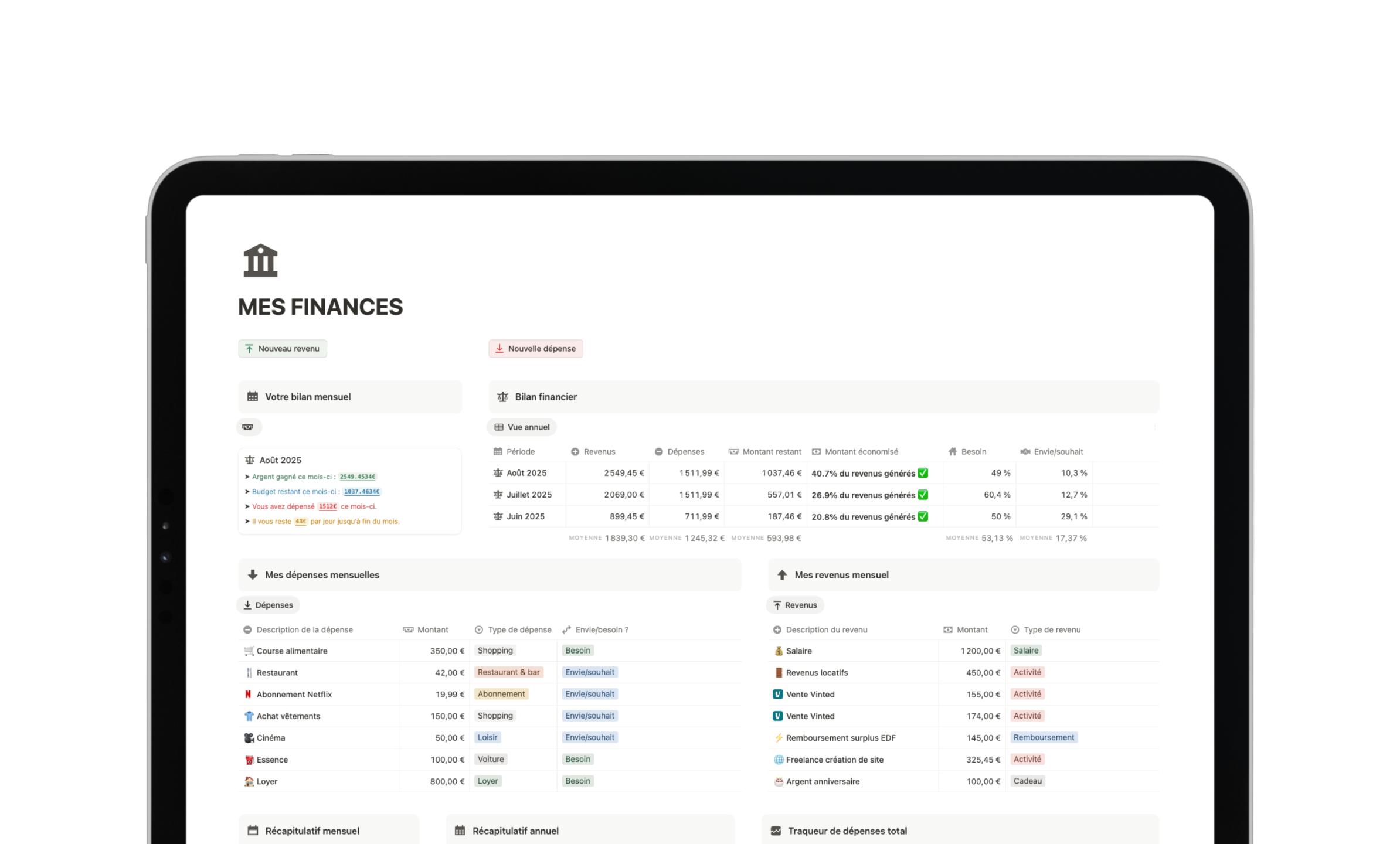Viewport: 1400px width, 844px height.
Task: Click the house icon on the Loyer expense row
Action: (249, 781)
